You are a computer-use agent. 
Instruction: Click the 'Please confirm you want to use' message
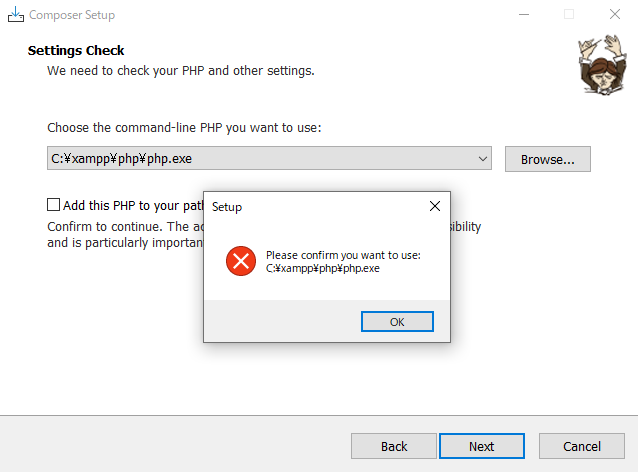pyautogui.click(x=343, y=255)
